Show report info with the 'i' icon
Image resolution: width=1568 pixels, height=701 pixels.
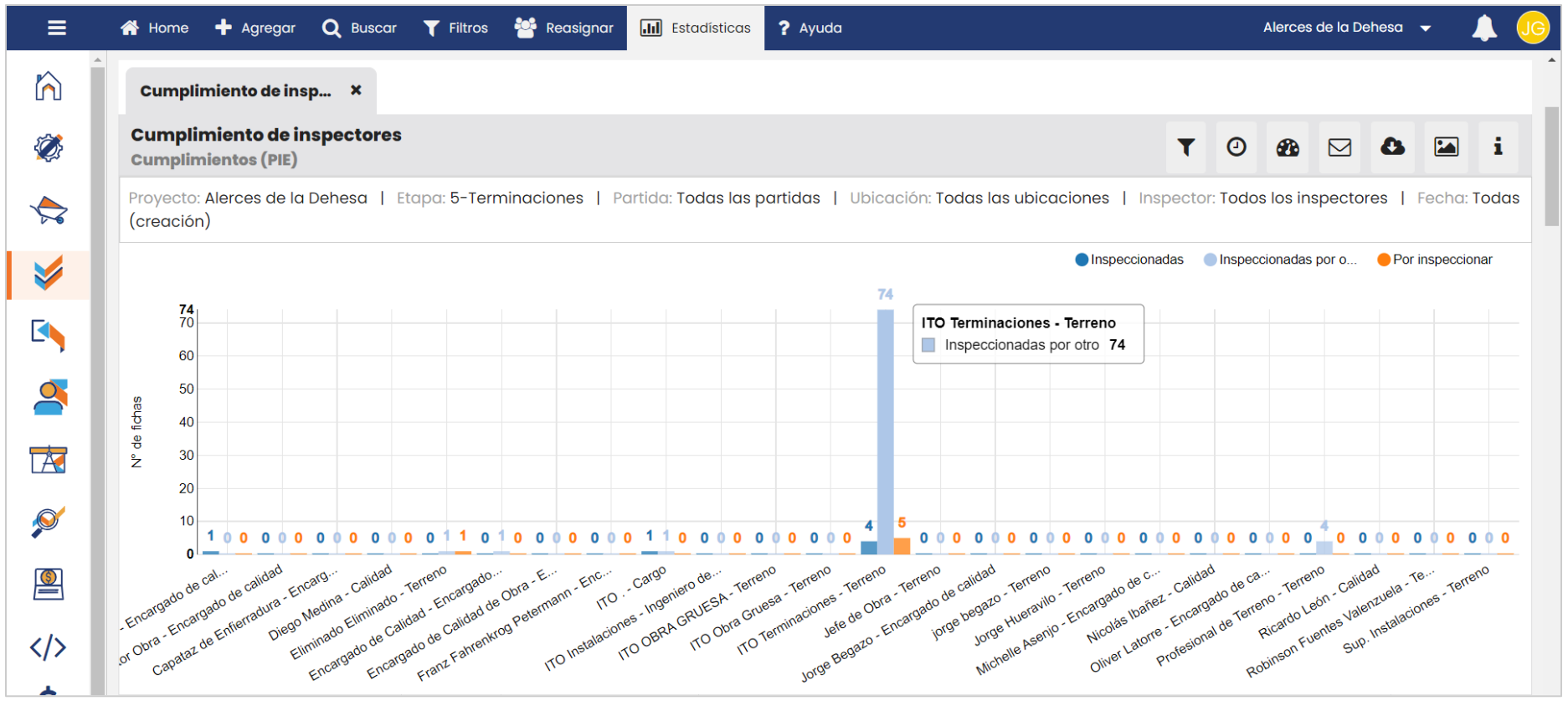click(1498, 147)
